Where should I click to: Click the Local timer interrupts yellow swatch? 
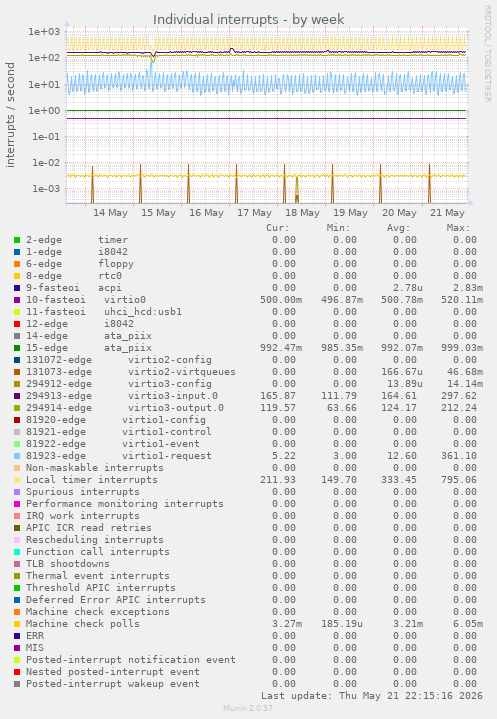click(17, 480)
